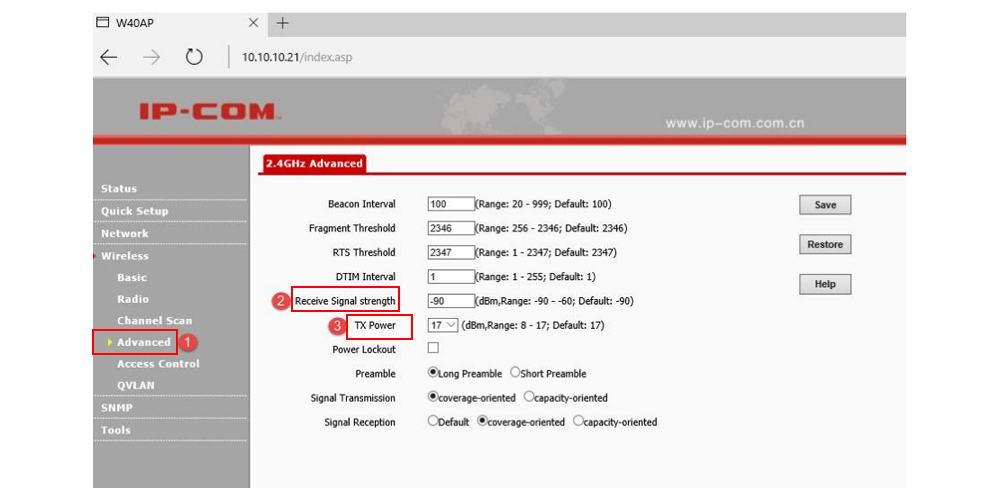
Task: Open the Status menu in sidebar
Action: point(119,189)
